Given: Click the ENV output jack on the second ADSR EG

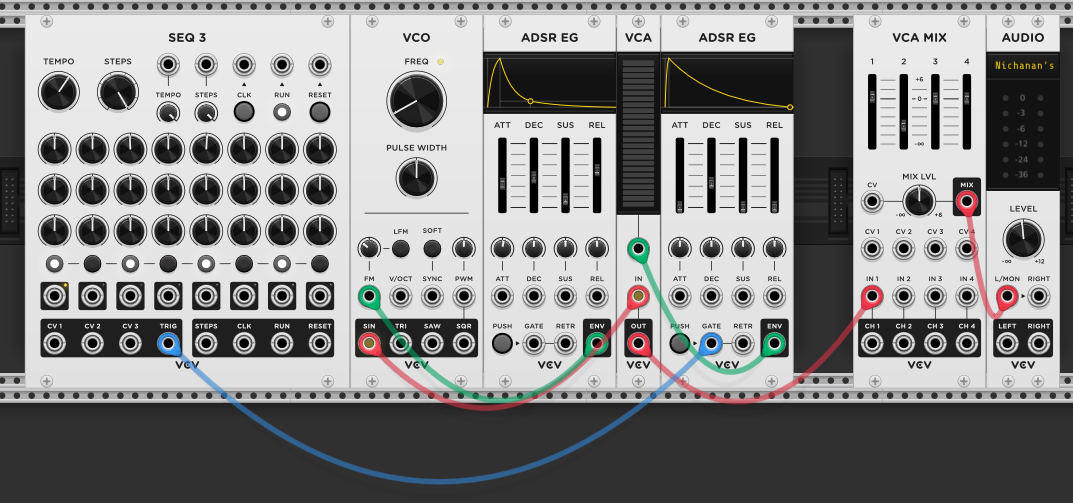Looking at the screenshot, I should point(775,344).
